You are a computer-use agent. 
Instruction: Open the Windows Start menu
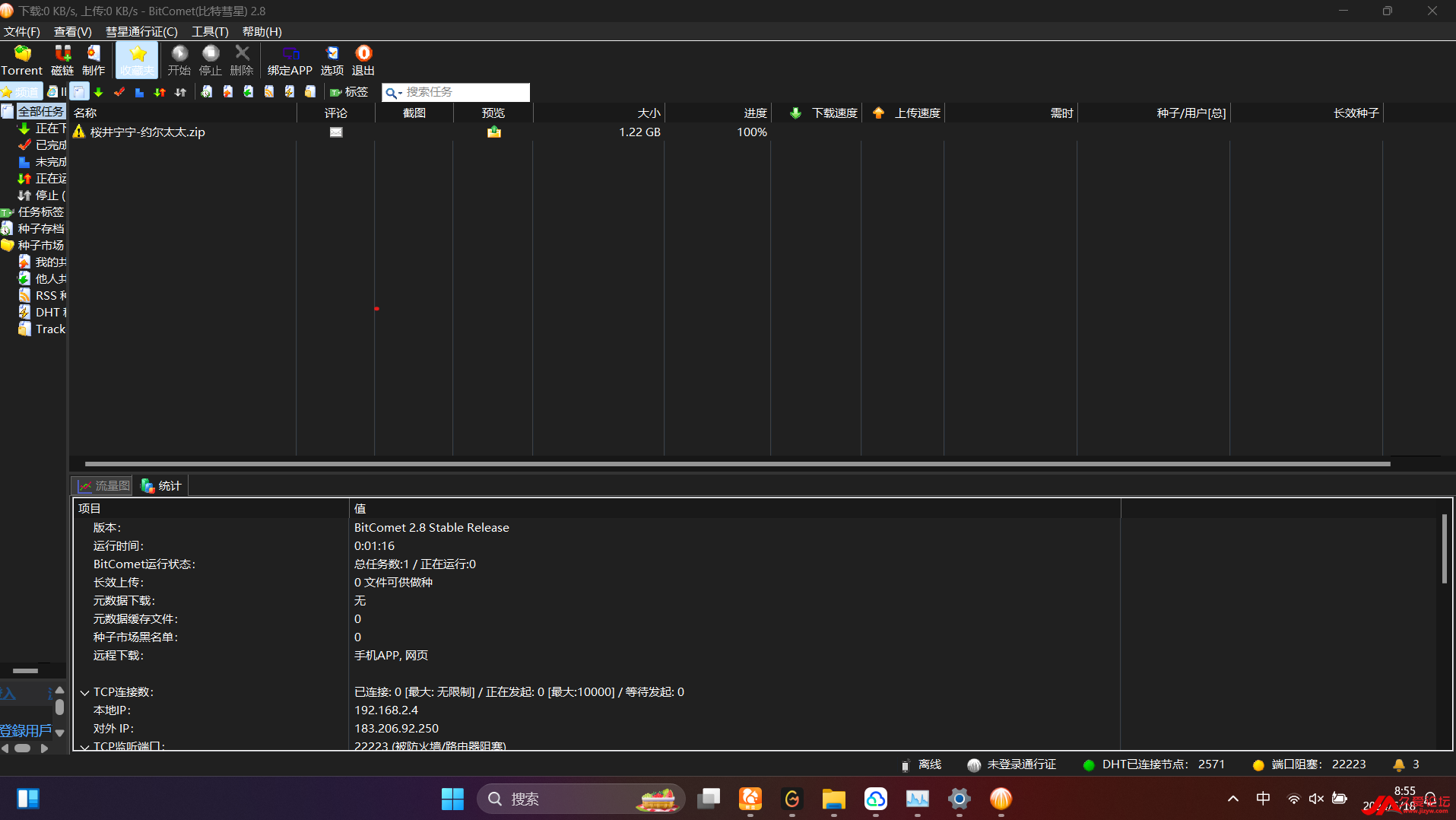(x=452, y=799)
